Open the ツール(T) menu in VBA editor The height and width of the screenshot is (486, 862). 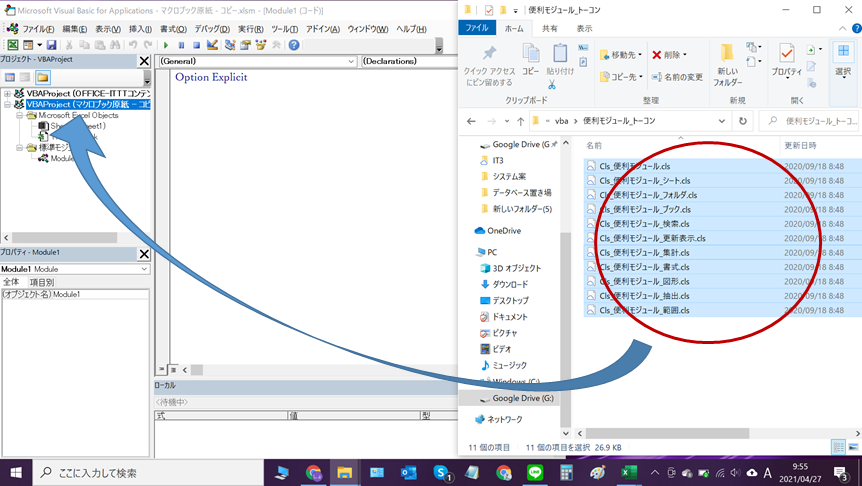(x=284, y=29)
